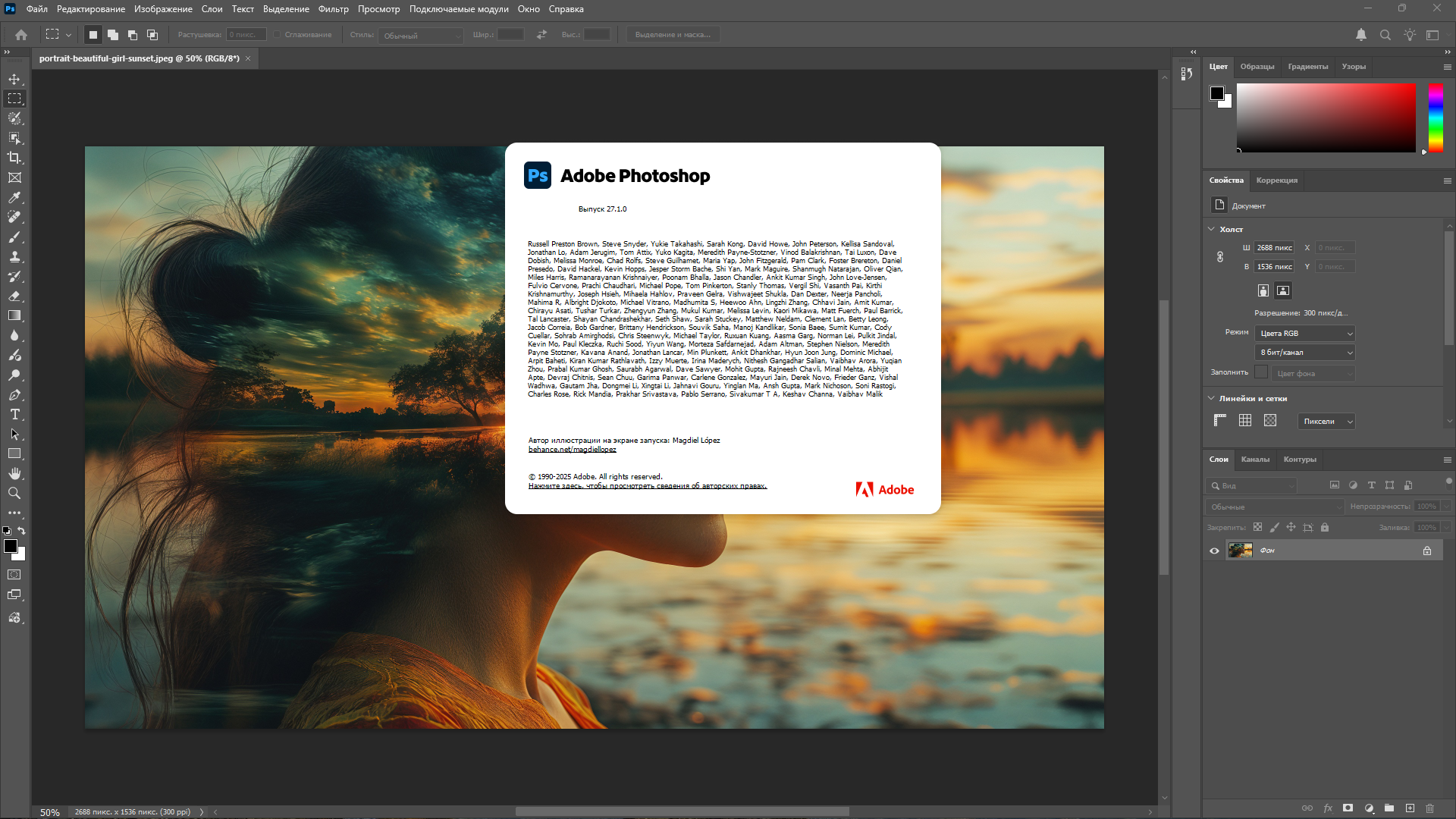Select the Move tool
This screenshot has height=819, width=1456.
pos(14,79)
